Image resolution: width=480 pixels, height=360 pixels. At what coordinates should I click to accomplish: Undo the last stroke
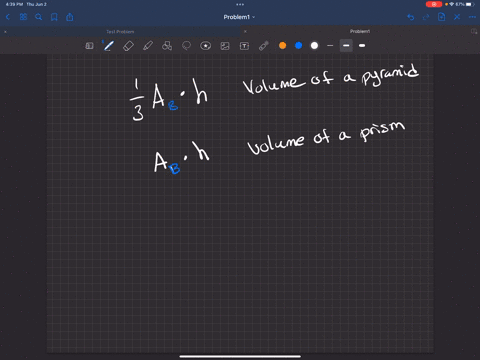(411, 17)
